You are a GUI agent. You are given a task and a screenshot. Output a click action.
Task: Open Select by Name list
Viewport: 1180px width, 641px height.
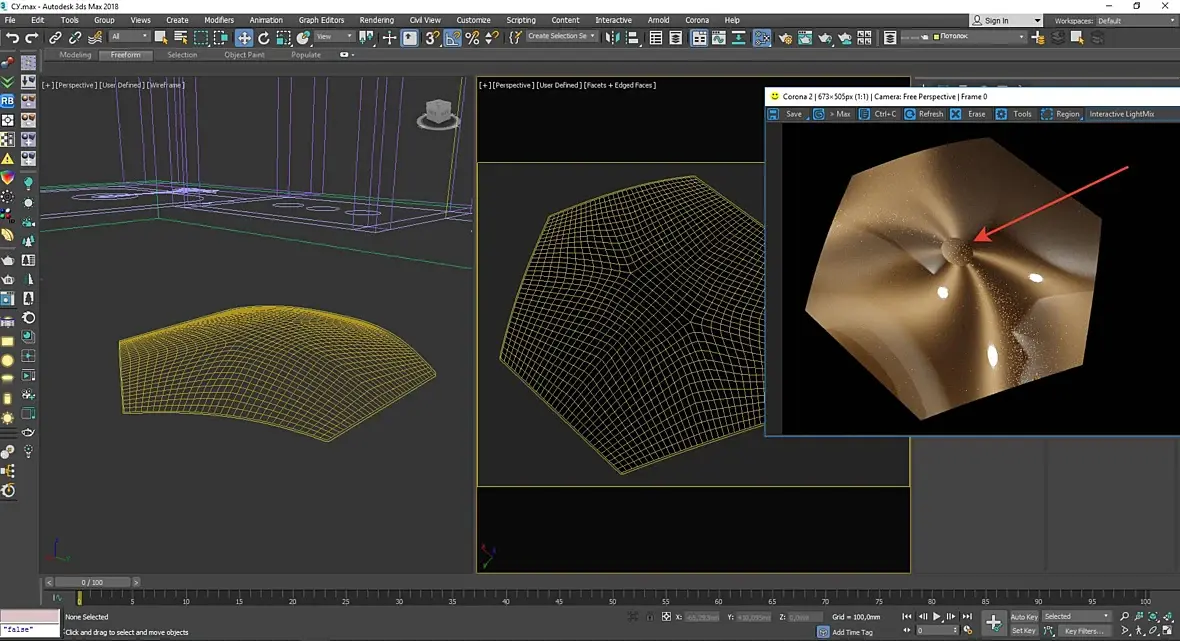(x=181, y=38)
